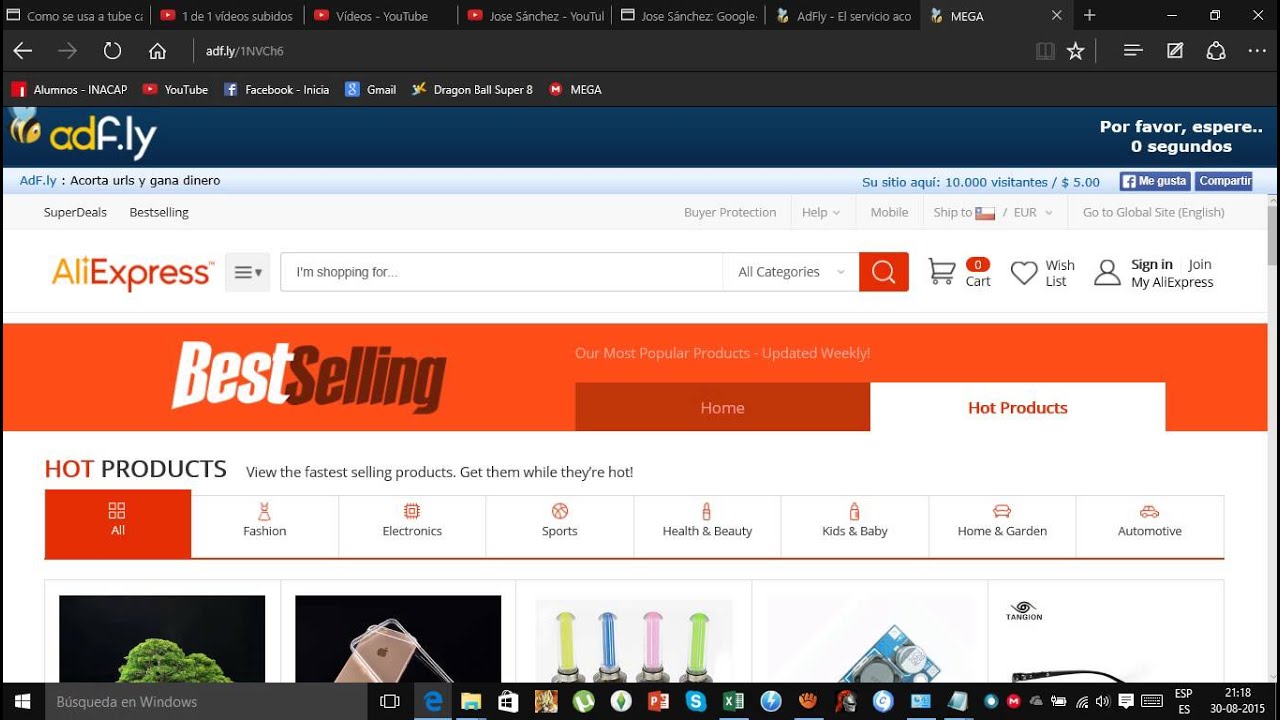Open Task View on taskbar
Viewport: 1280px width, 720px height.
point(390,702)
